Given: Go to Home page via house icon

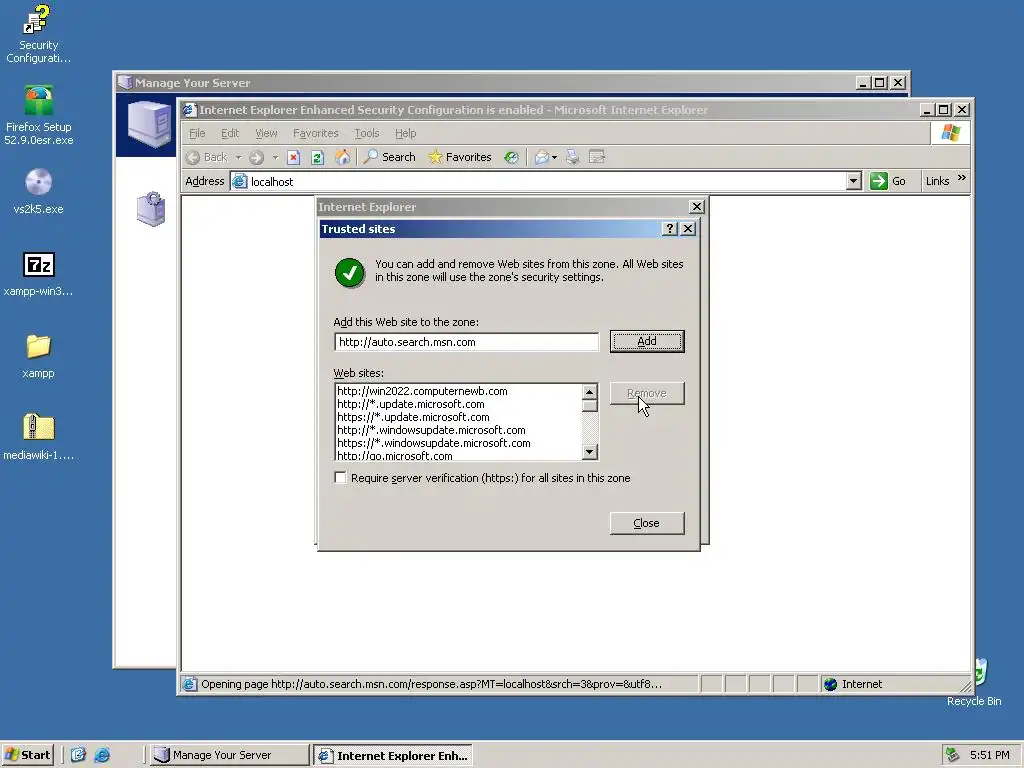Looking at the screenshot, I should tap(342, 157).
